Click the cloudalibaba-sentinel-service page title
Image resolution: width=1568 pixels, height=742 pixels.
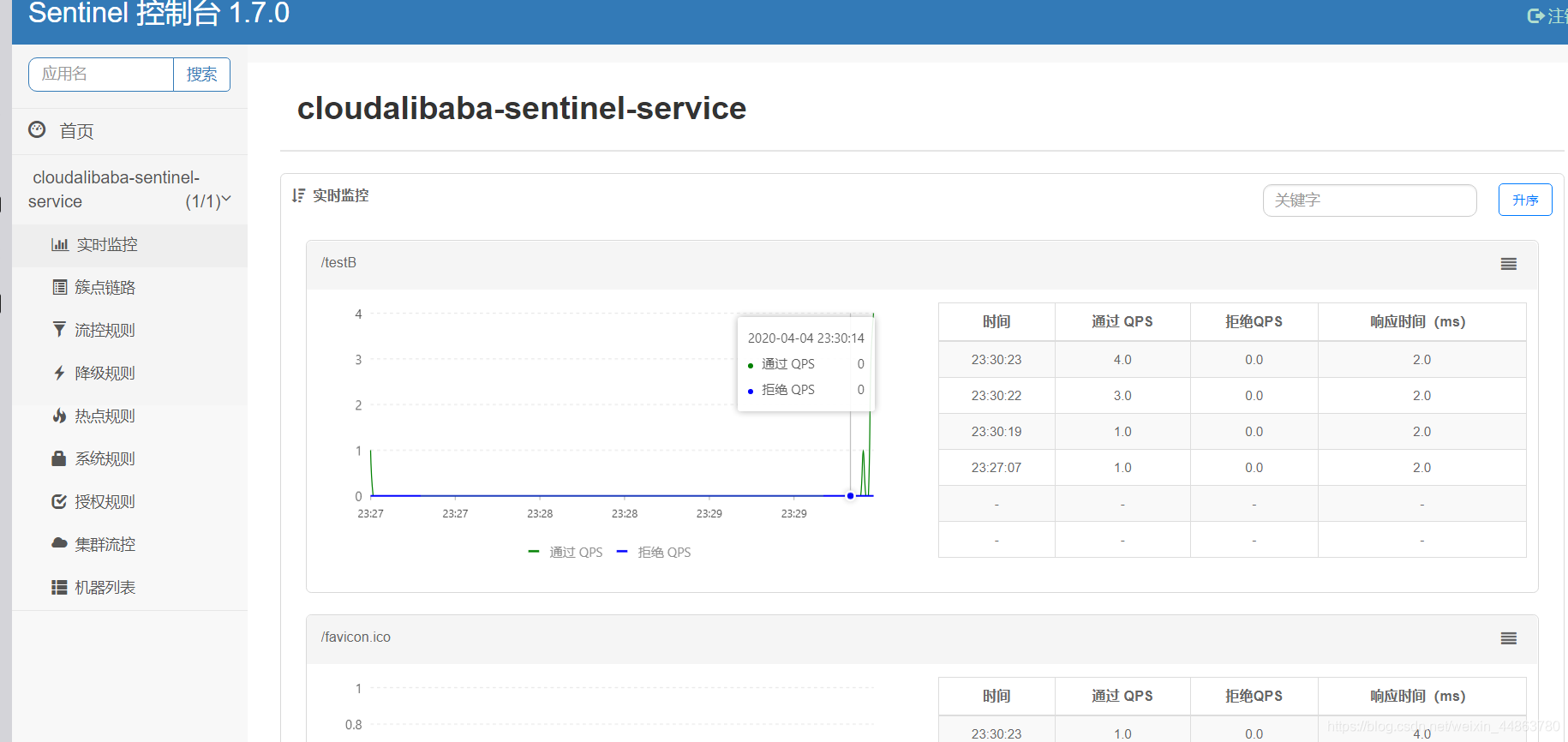pos(522,109)
